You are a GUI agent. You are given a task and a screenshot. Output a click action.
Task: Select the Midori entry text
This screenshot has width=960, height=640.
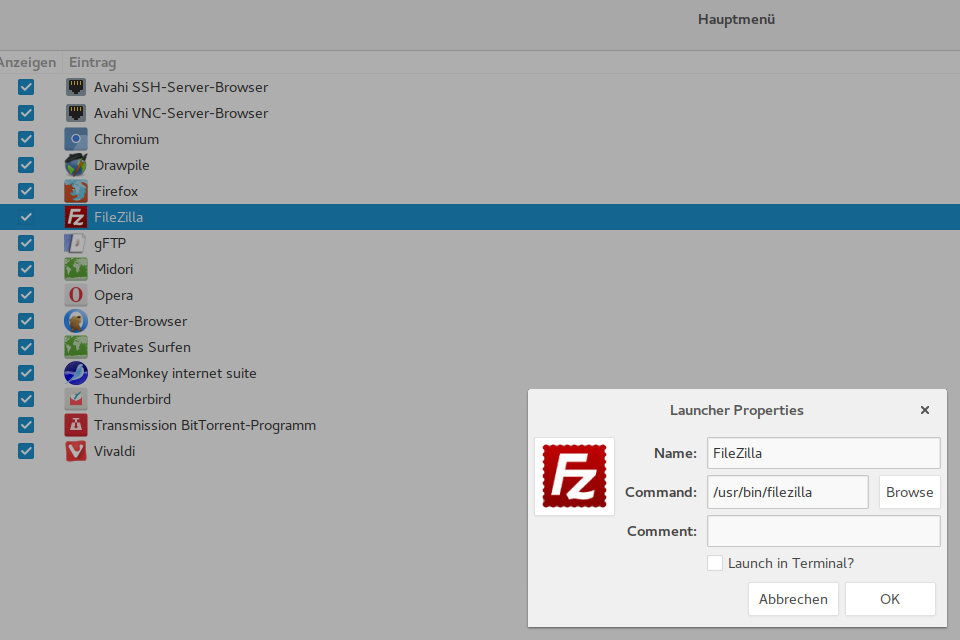pos(113,269)
